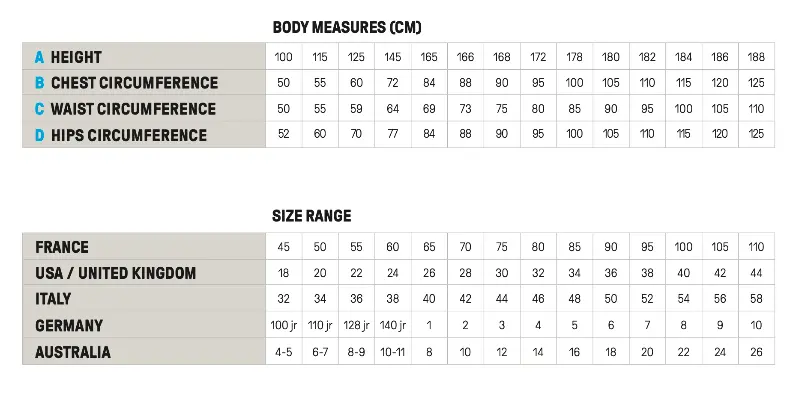Click the blue letter B beside Chest

click(x=40, y=83)
